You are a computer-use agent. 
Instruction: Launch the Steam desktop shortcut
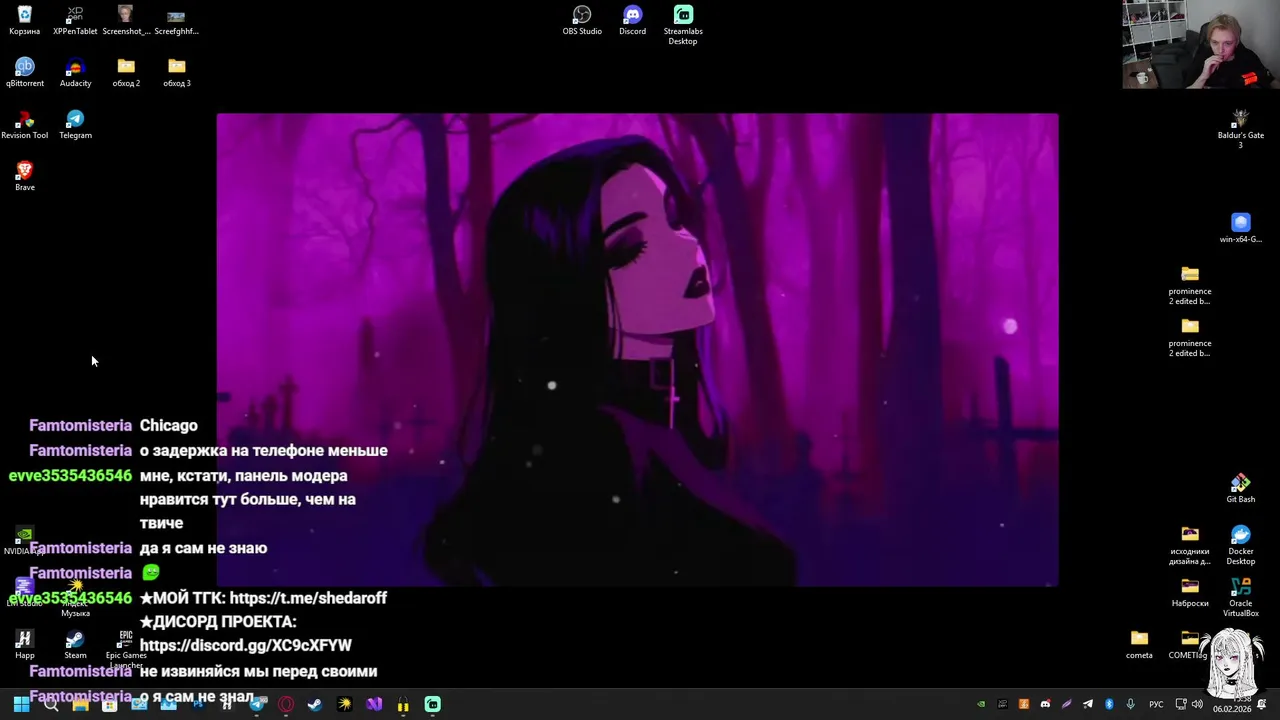pos(75,644)
